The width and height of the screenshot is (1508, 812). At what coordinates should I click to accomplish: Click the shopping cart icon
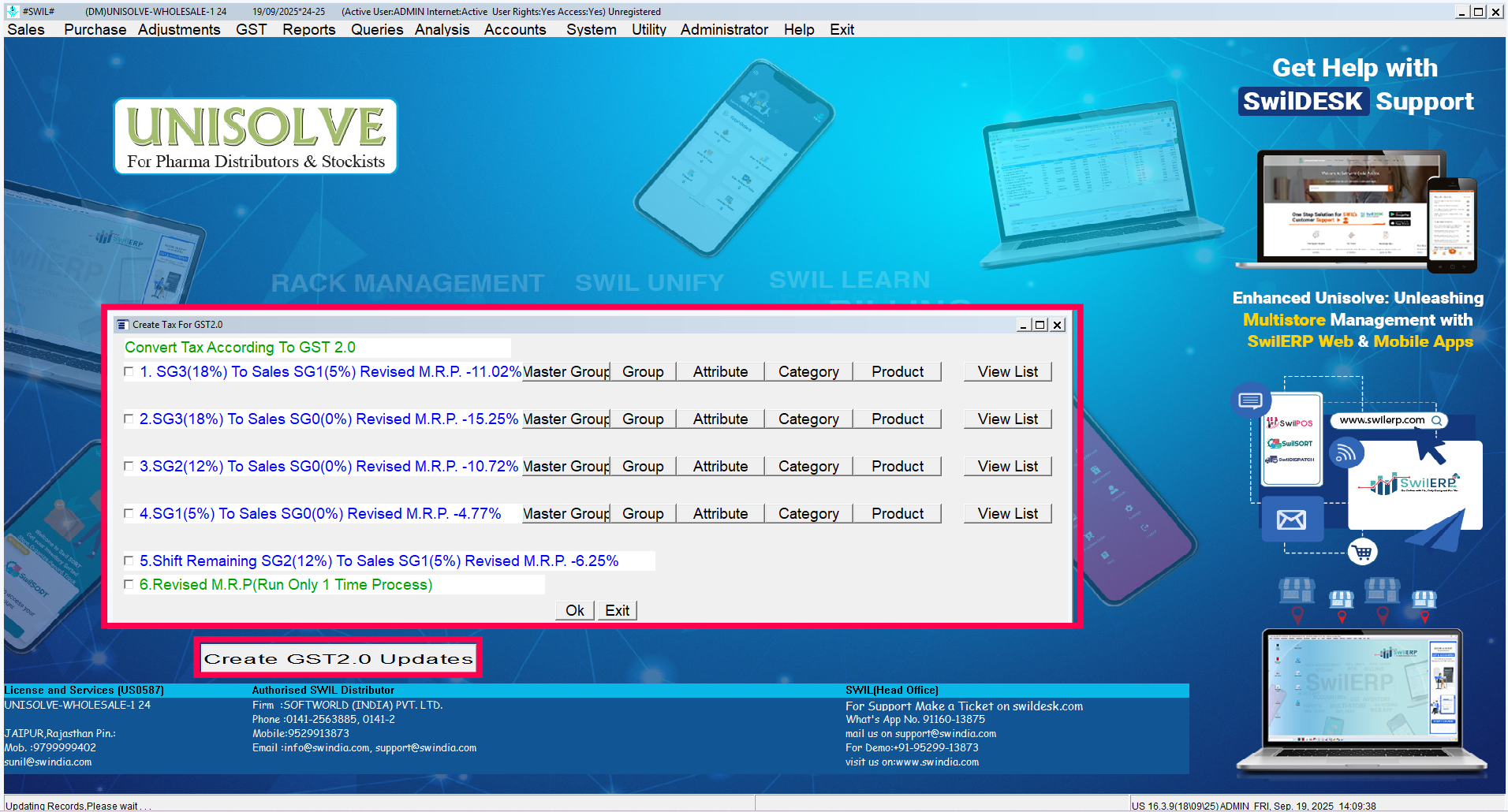[1362, 552]
